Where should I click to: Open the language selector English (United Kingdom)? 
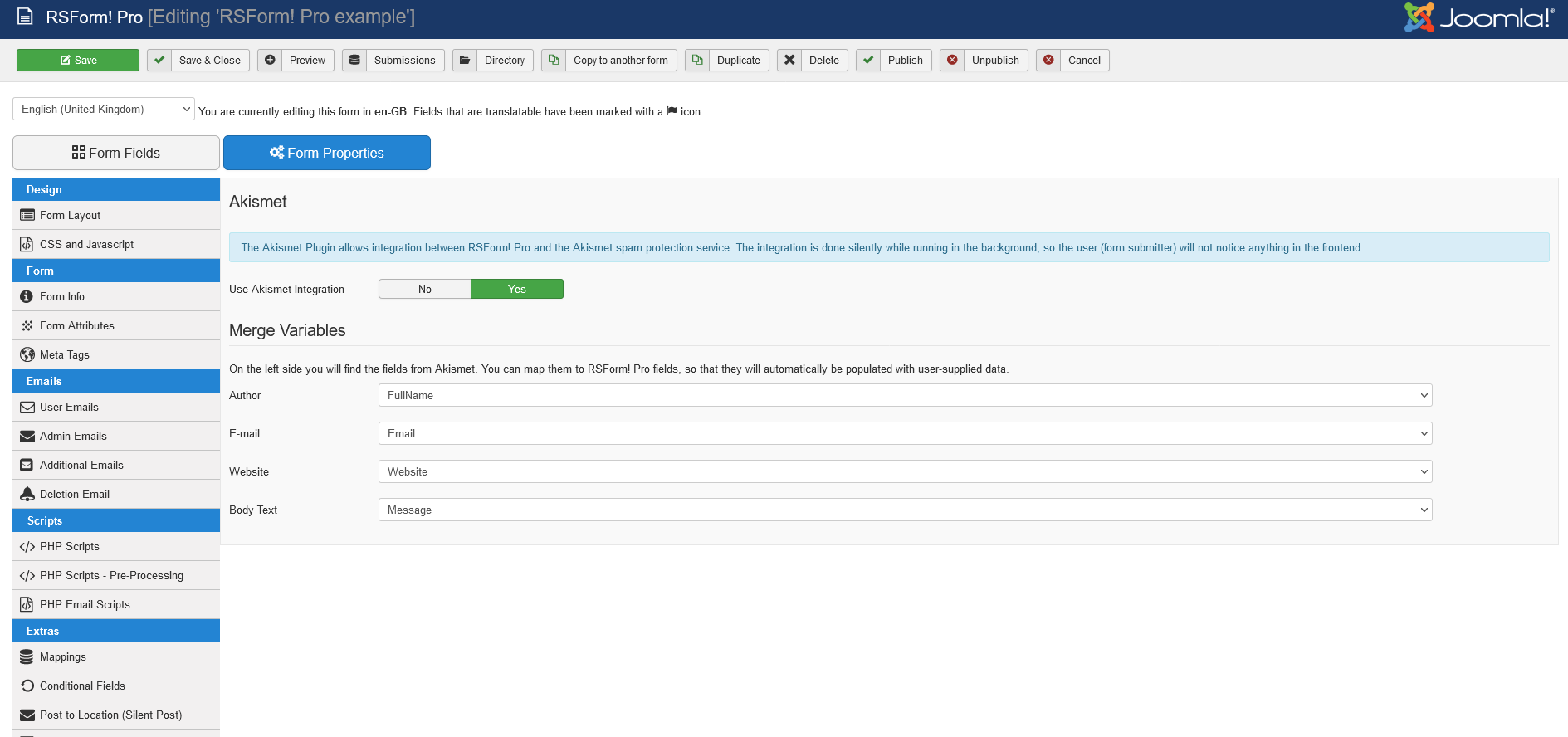pos(104,109)
